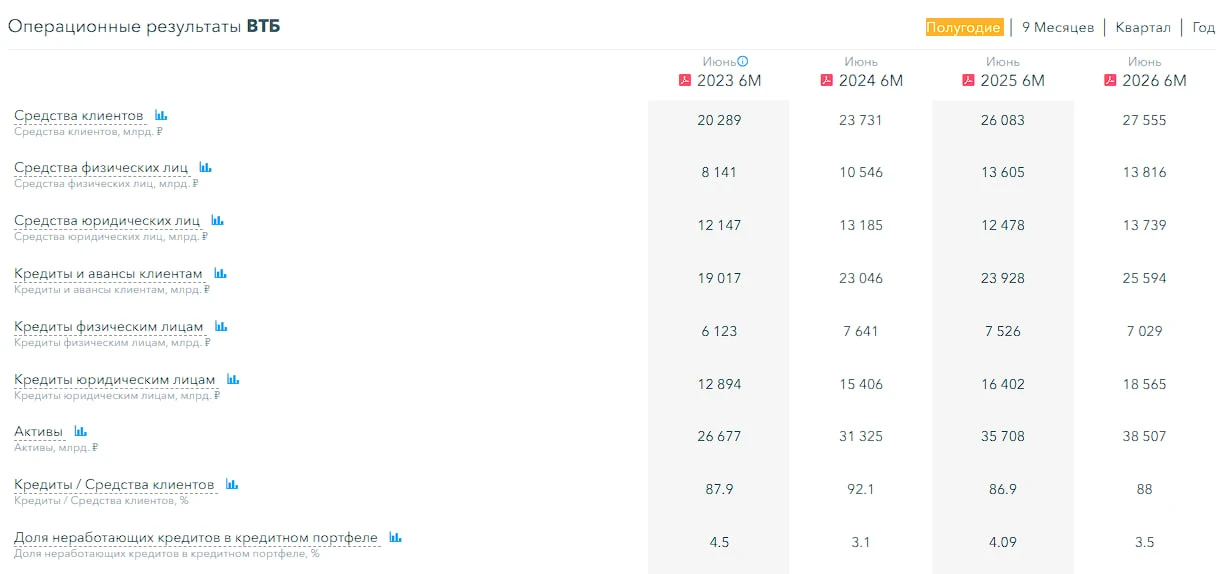Click info icon next to Июнь 2023
The image size is (1223, 574).
(x=743, y=61)
